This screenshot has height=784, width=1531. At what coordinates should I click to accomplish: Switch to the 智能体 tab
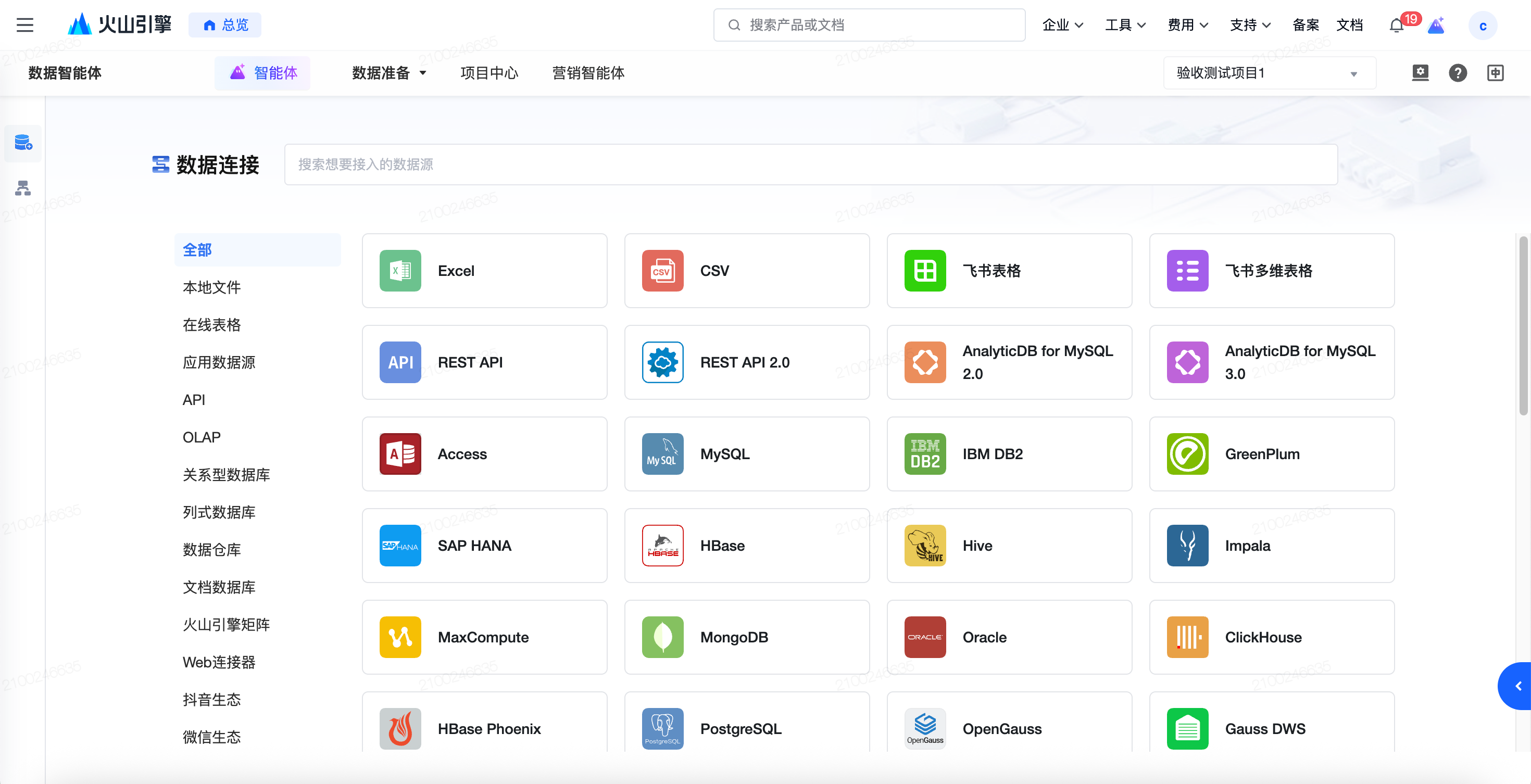click(262, 73)
